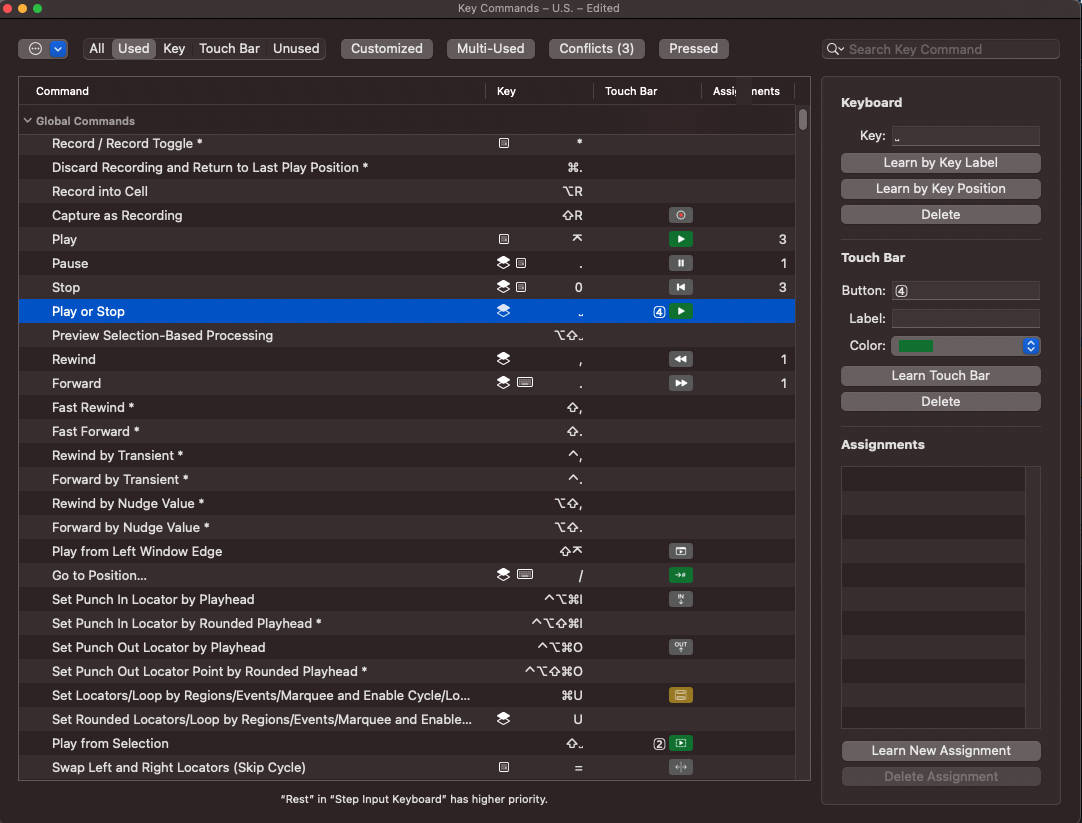
Task: Click the yellow cycle icon for Set Locators/Loop
Action: [x=681, y=695]
